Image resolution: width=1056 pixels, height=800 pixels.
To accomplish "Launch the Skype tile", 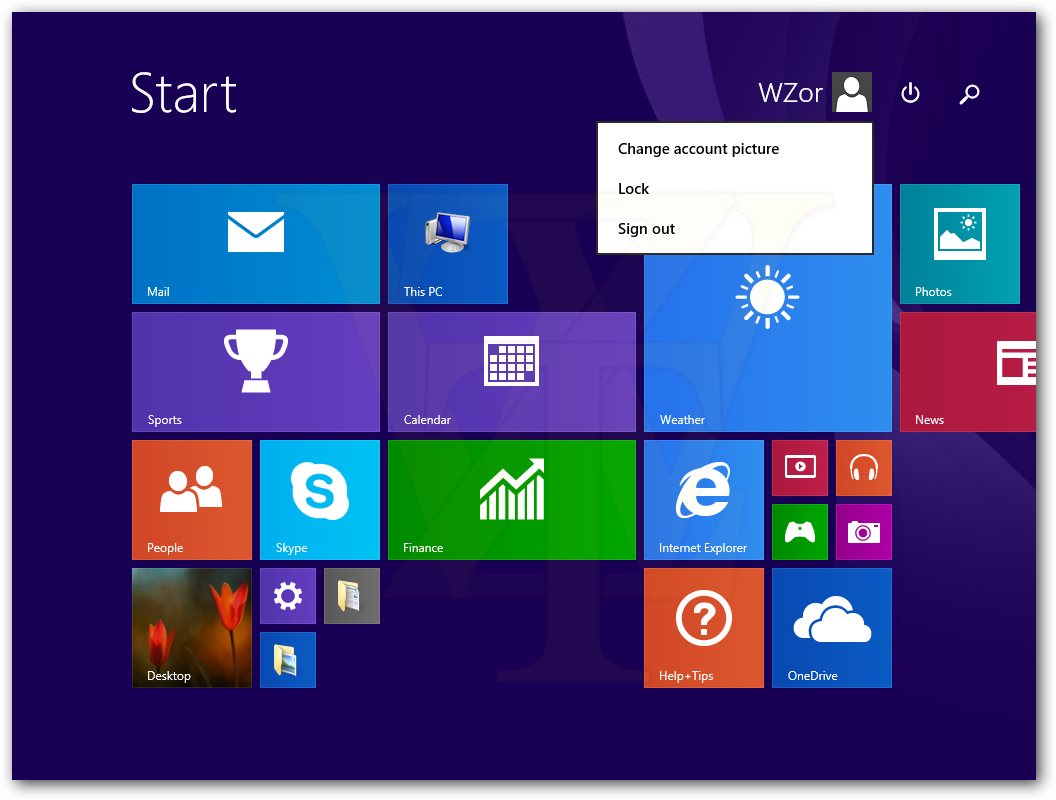I will pos(320,500).
